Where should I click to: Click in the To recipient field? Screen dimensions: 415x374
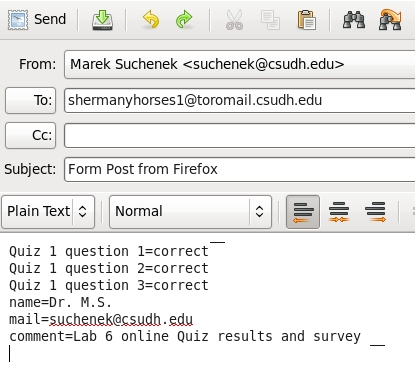point(239,100)
